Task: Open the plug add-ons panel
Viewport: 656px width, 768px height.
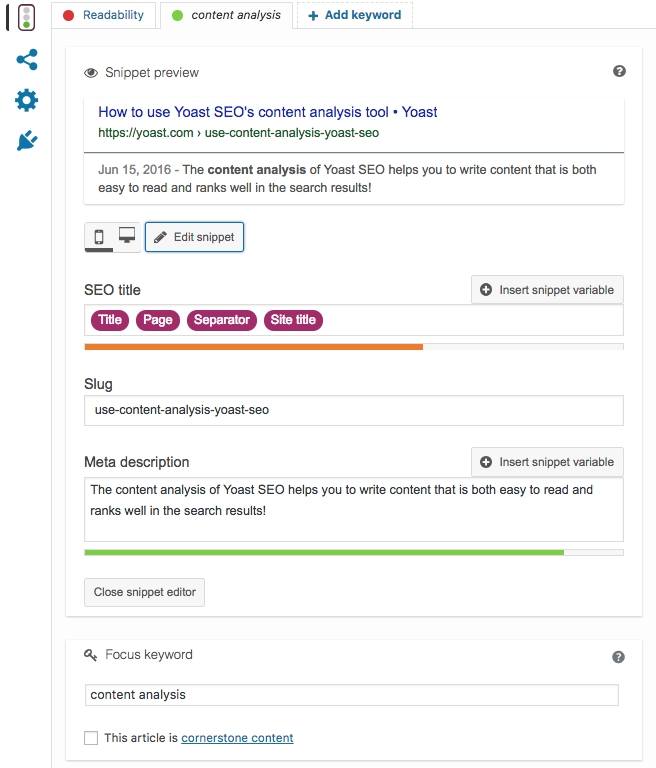Action: click(x=27, y=141)
